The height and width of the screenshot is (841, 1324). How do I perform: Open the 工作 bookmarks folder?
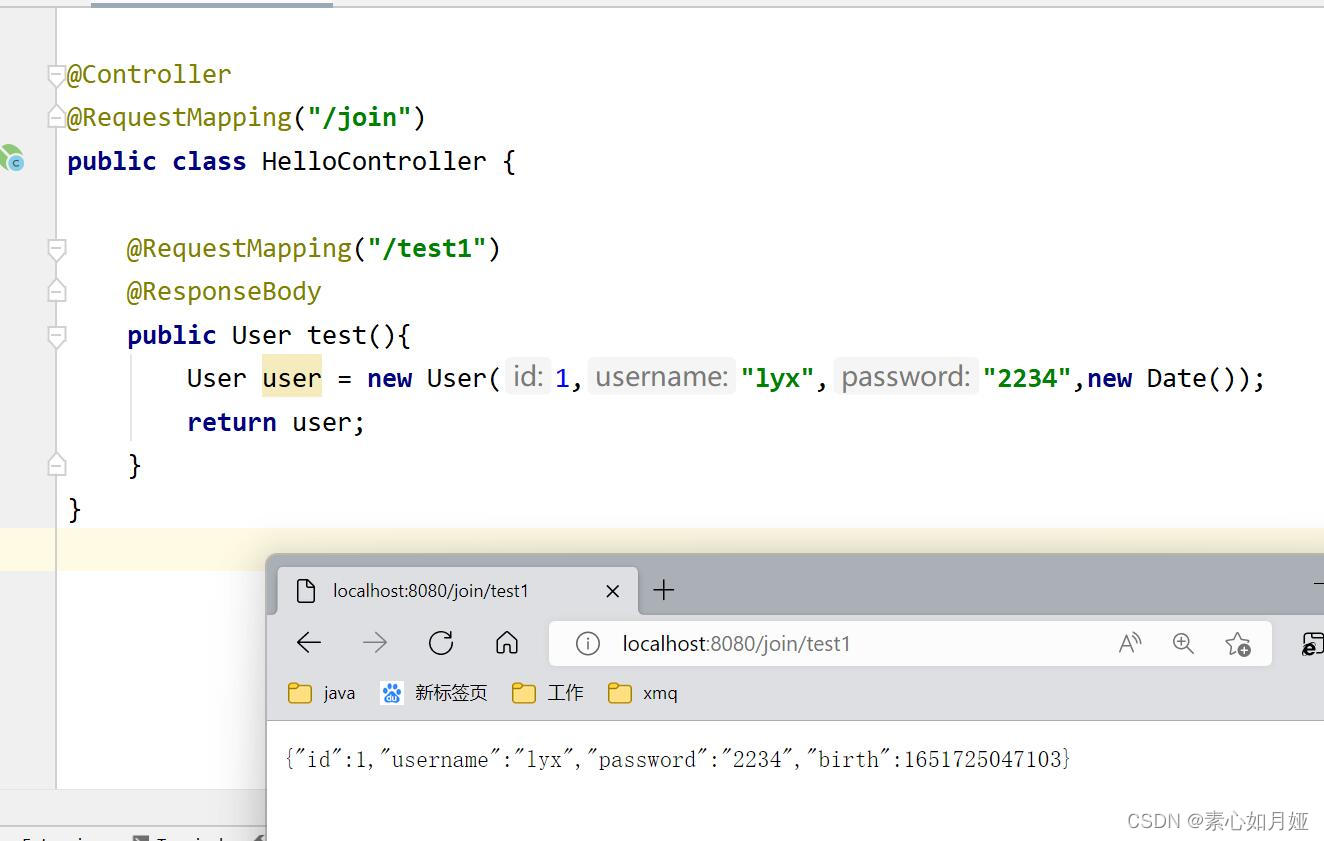point(548,693)
